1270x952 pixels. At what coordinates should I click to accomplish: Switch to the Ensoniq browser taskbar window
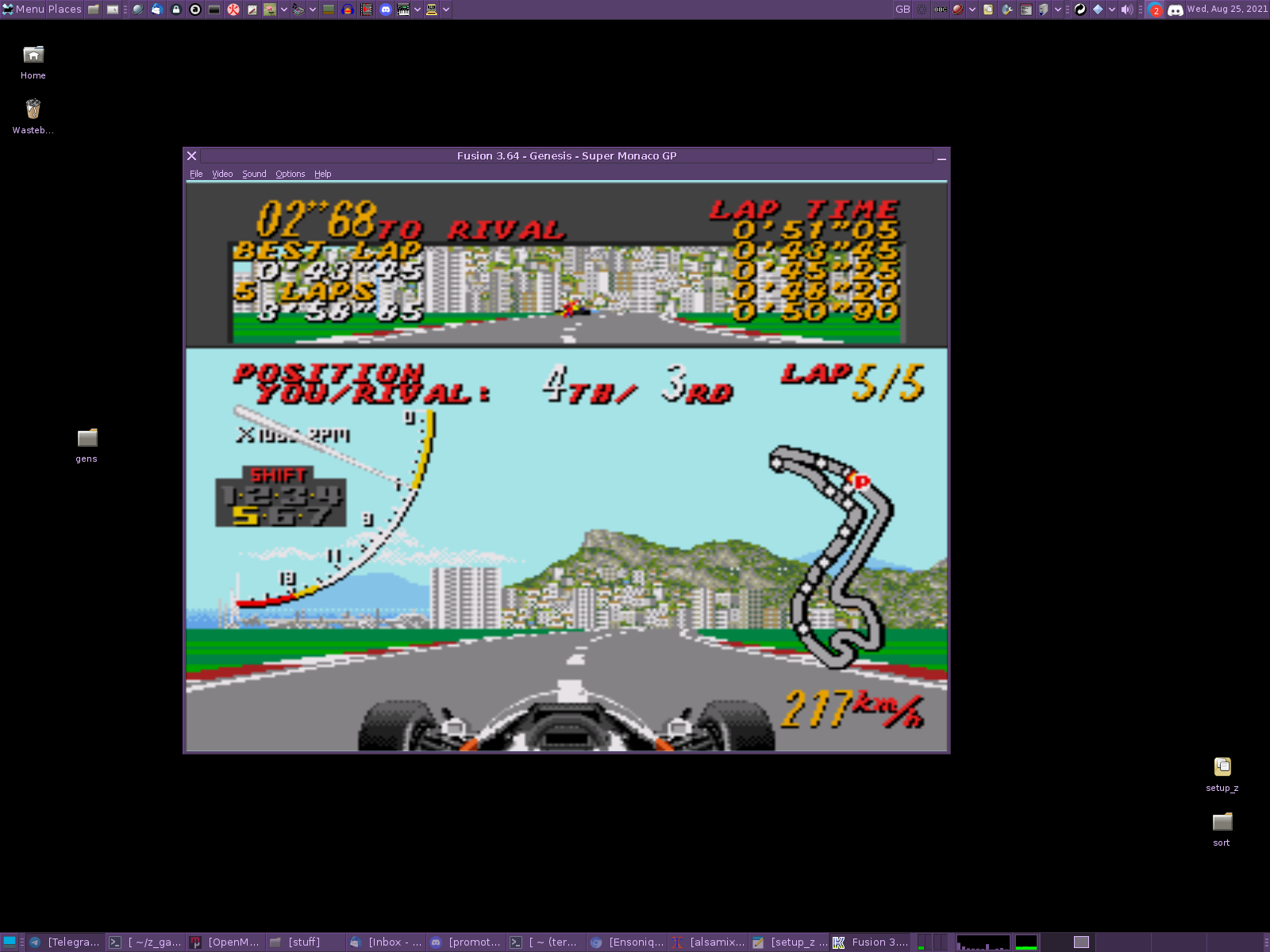(x=627, y=942)
